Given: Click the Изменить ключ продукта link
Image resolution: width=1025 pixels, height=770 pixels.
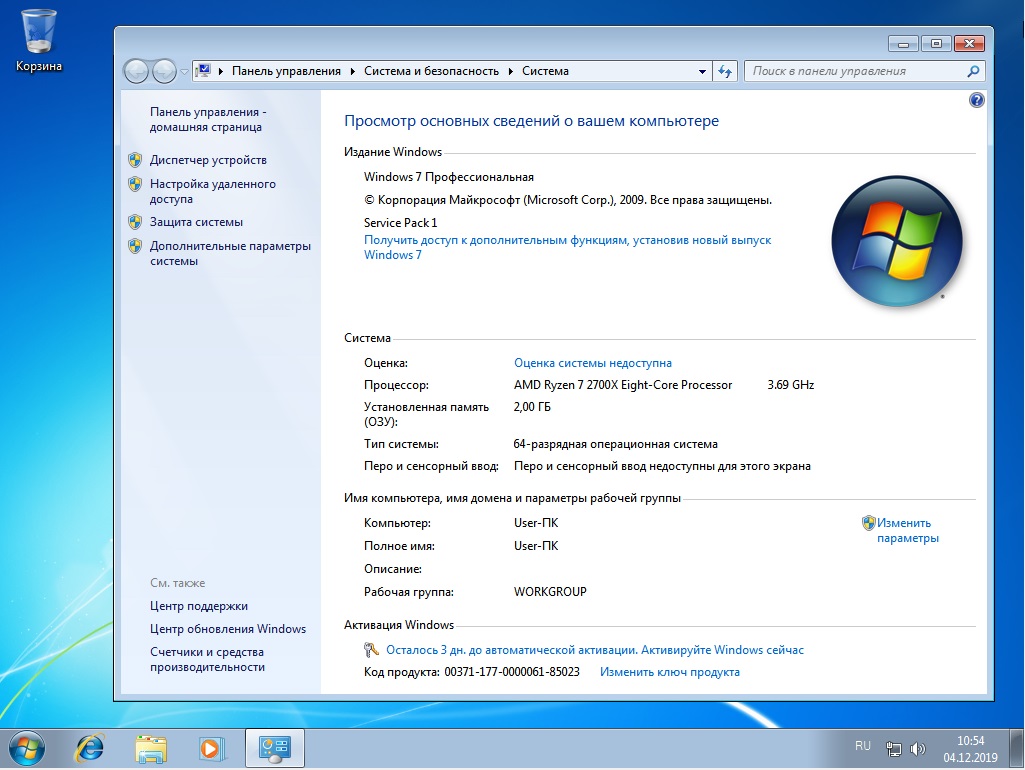Looking at the screenshot, I should pos(669,672).
